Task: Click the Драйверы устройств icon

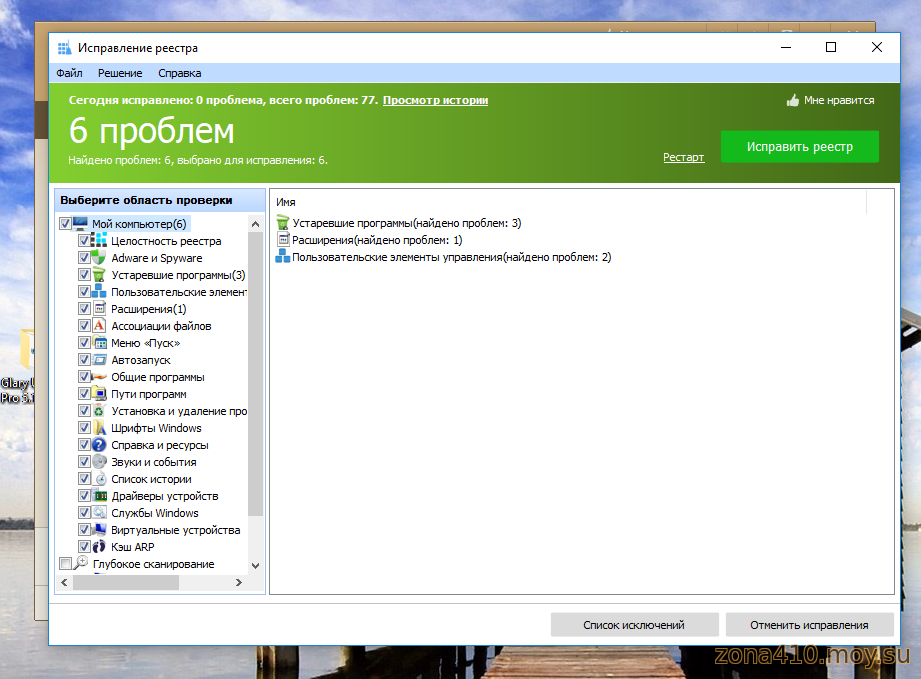Action: 99,496
